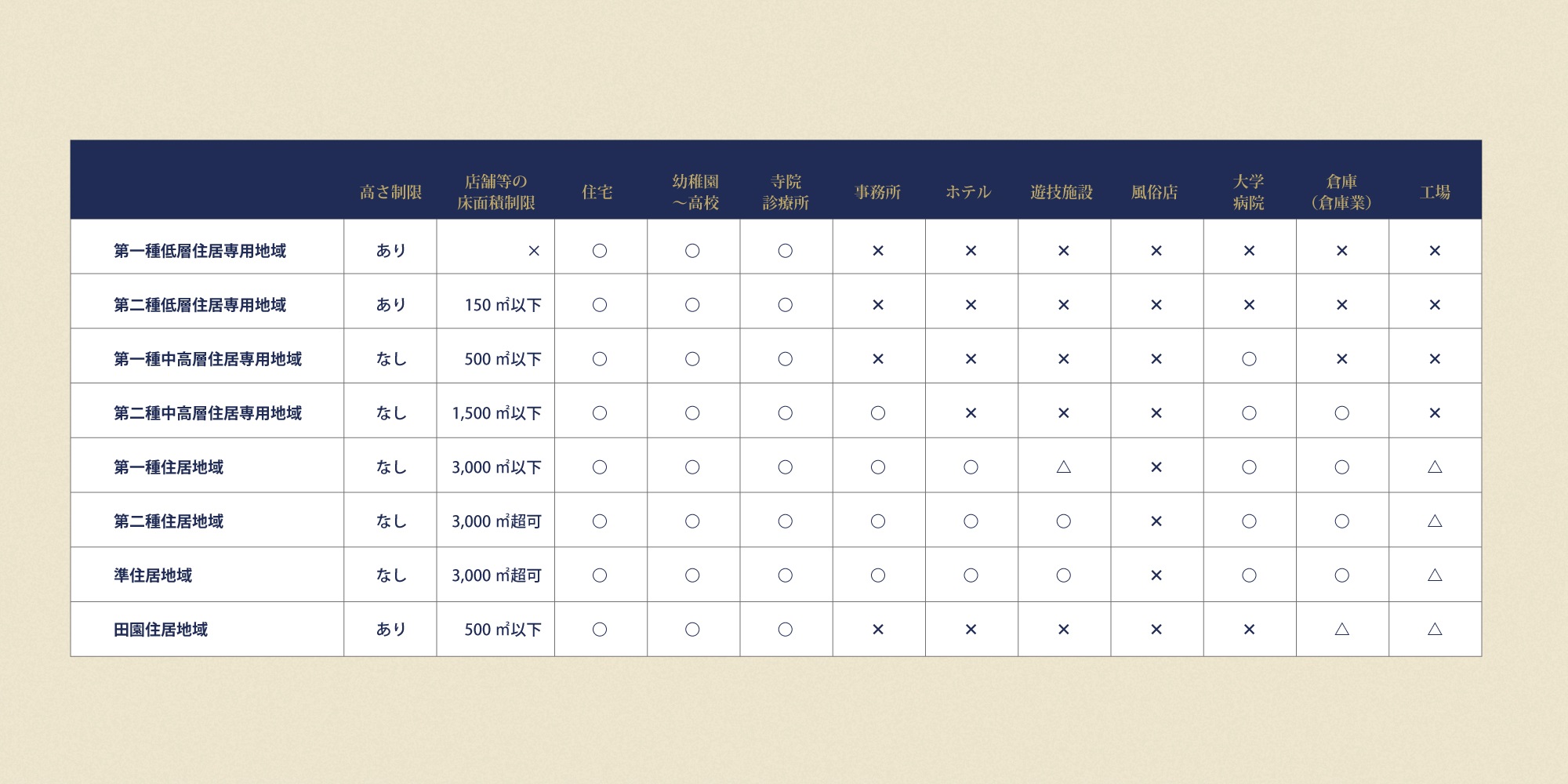
Task: Click the triangle under 工場 for 第二種住居地域
Action: click(x=1435, y=521)
